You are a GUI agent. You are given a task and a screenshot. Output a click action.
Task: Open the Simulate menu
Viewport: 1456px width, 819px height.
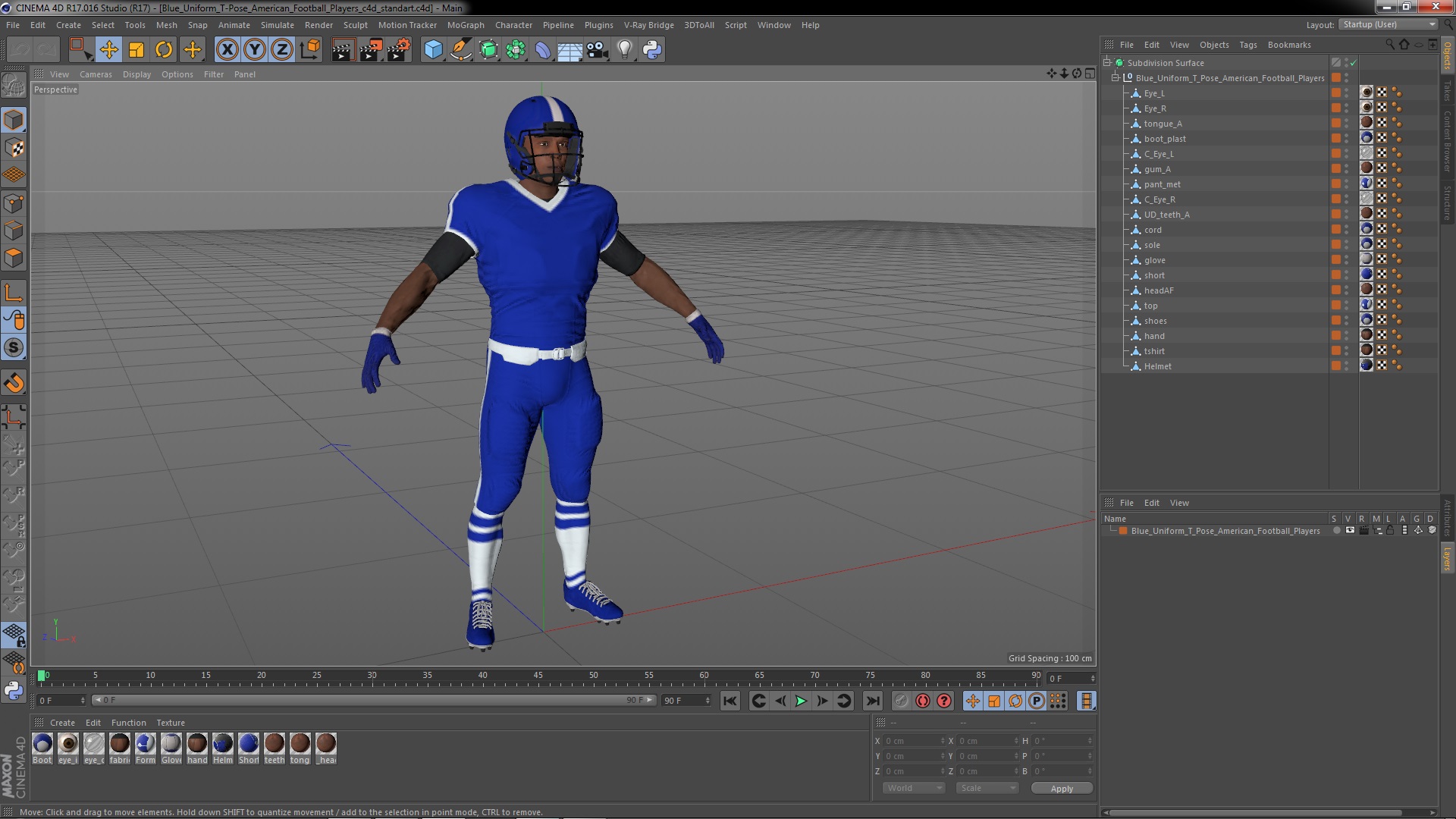tap(277, 25)
